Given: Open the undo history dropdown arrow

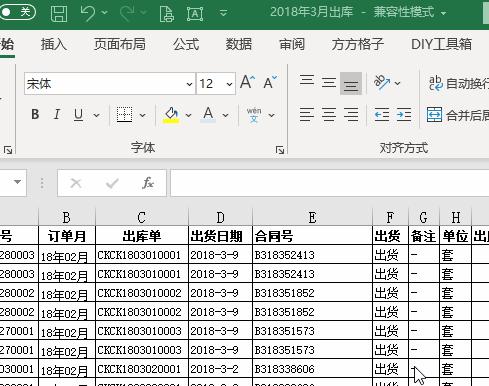Looking at the screenshot, I should 105,13.
